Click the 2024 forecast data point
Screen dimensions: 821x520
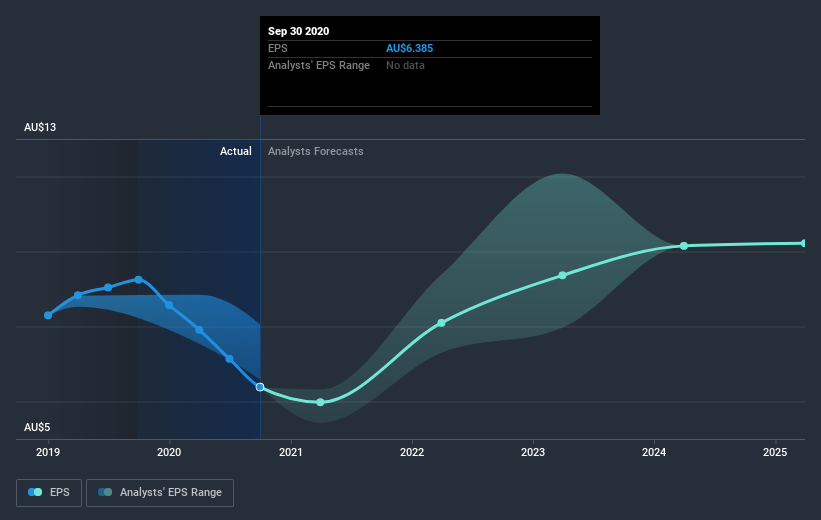tap(684, 246)
